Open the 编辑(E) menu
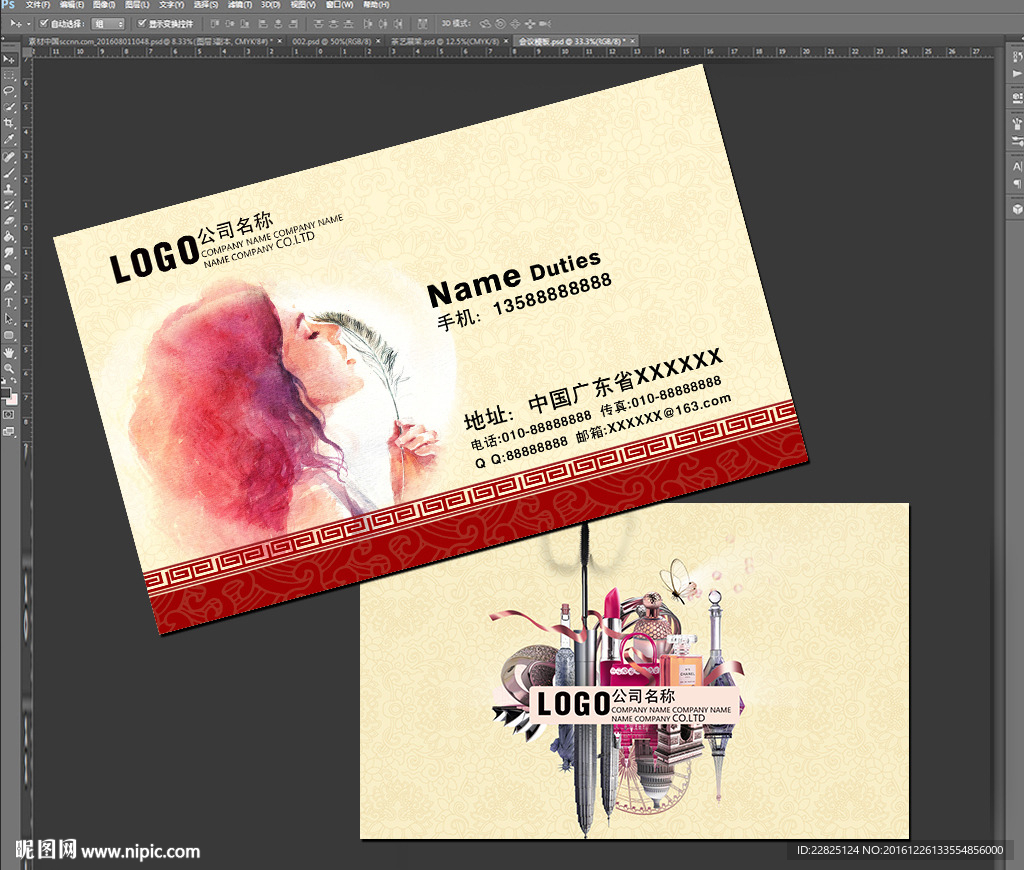The height and width of the screenshot is (870, 1024). pyautogui.click(x=71, y=5)
